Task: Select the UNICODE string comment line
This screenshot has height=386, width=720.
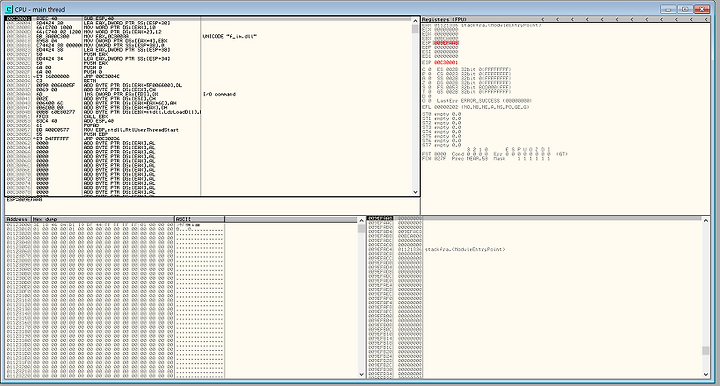Action: click(x=230, y=36)
